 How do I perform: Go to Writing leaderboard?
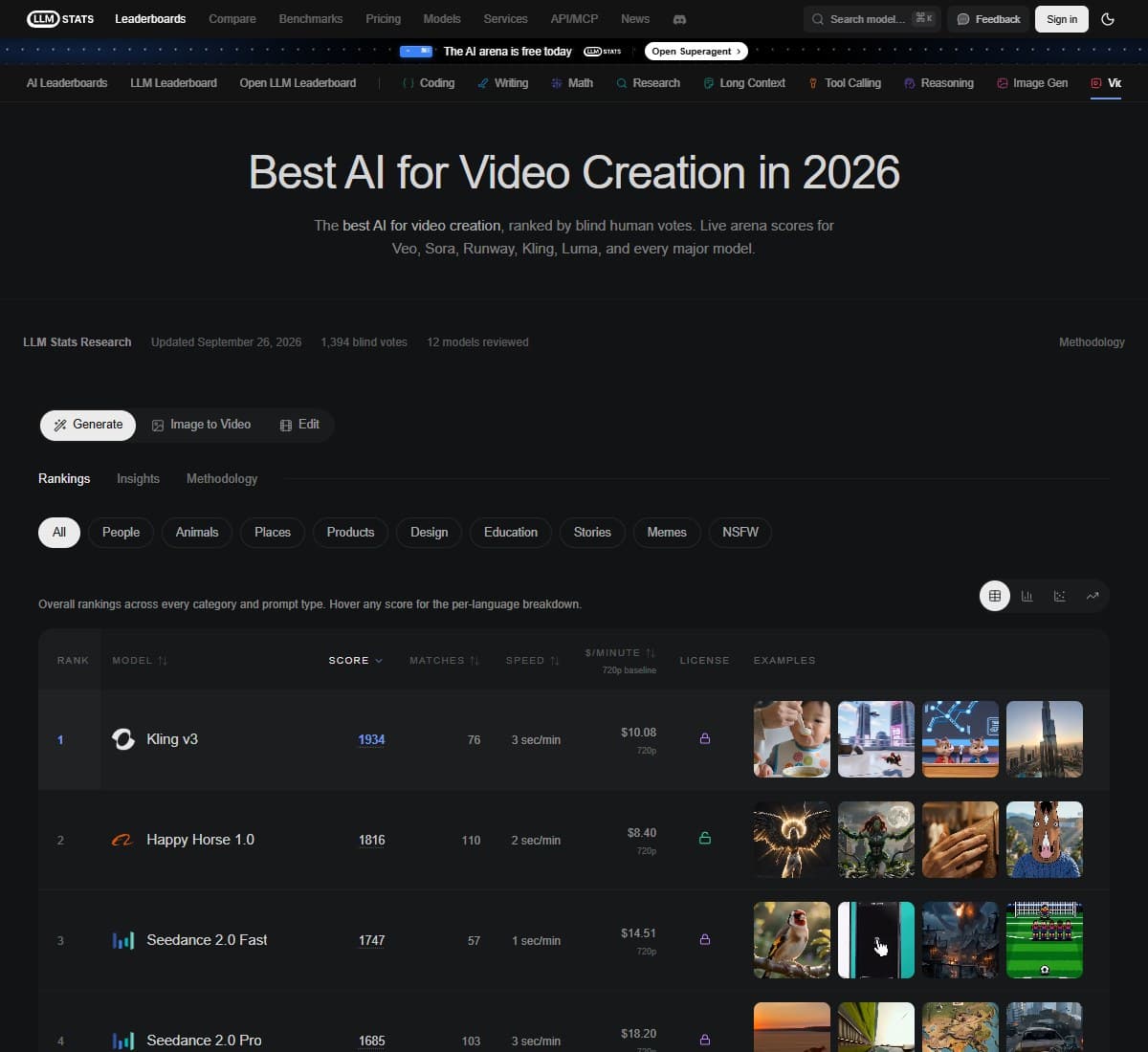[x=503, y=83]
